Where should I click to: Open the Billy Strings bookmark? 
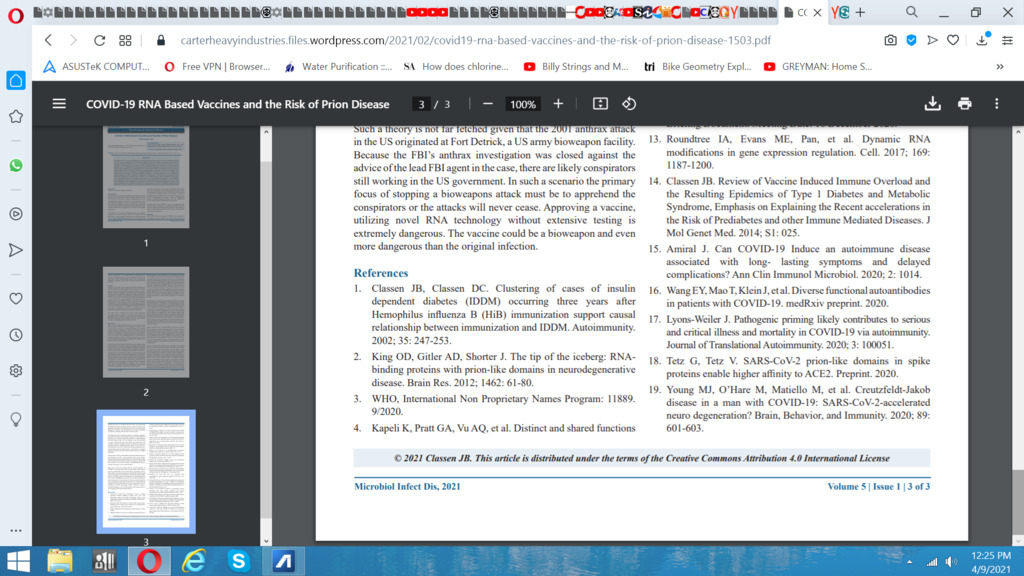[x=576, y=67]
